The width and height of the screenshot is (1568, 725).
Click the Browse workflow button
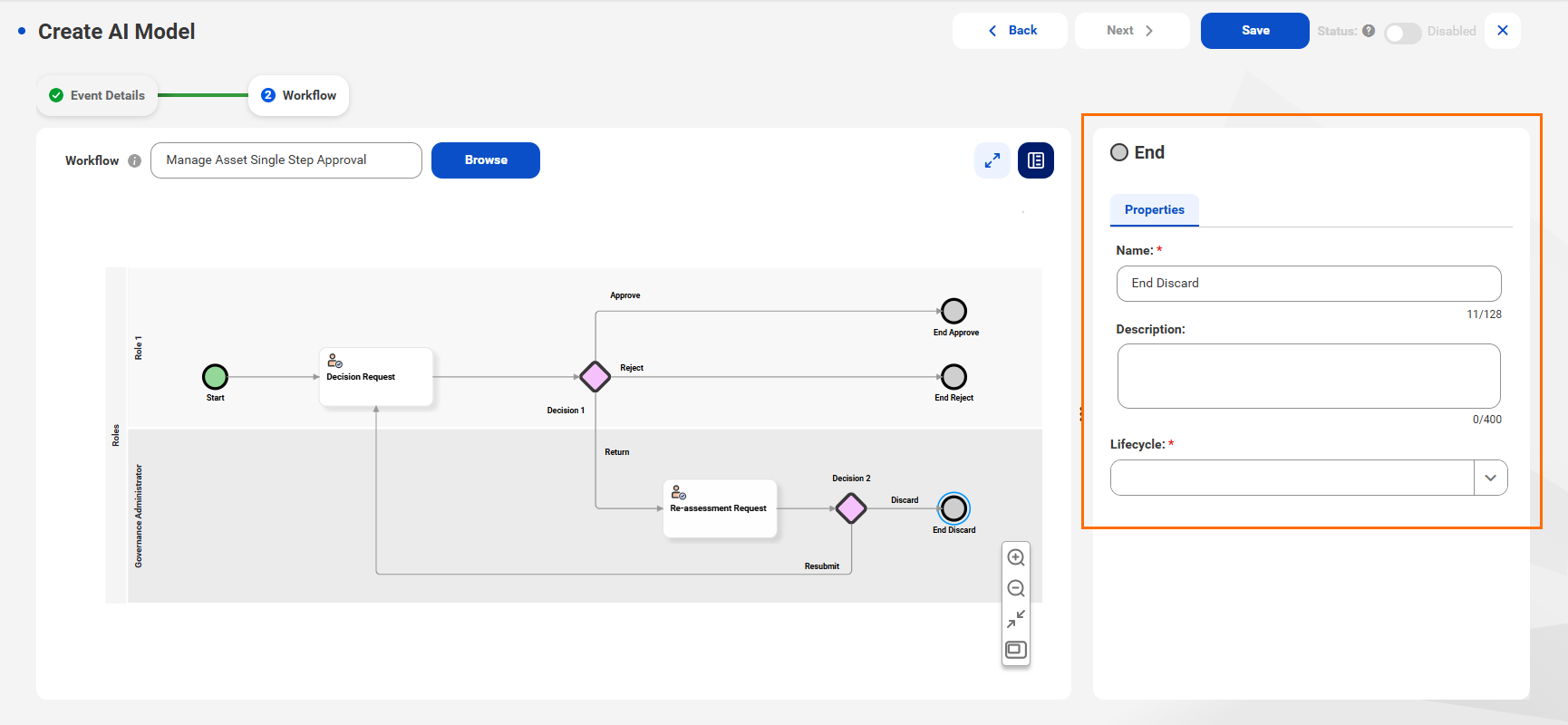486,160
